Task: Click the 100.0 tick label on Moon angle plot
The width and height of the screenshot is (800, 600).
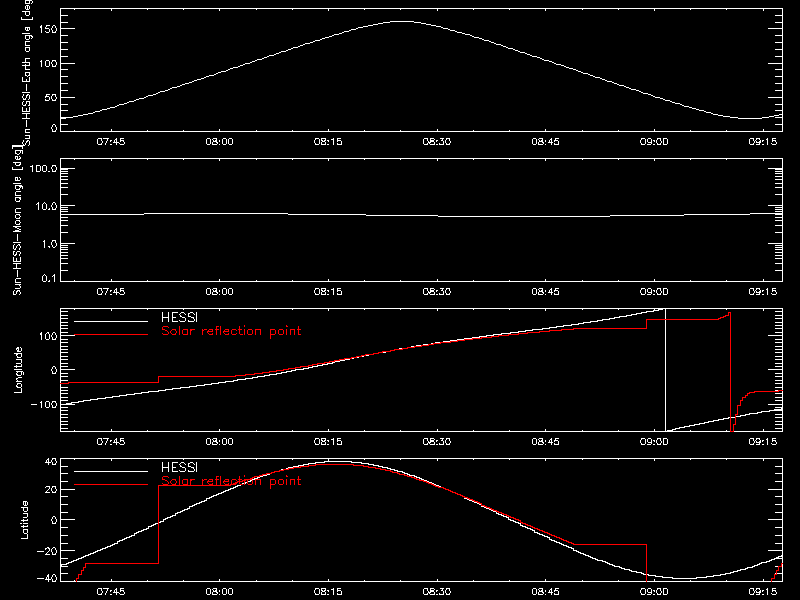Action: (43, 168)
